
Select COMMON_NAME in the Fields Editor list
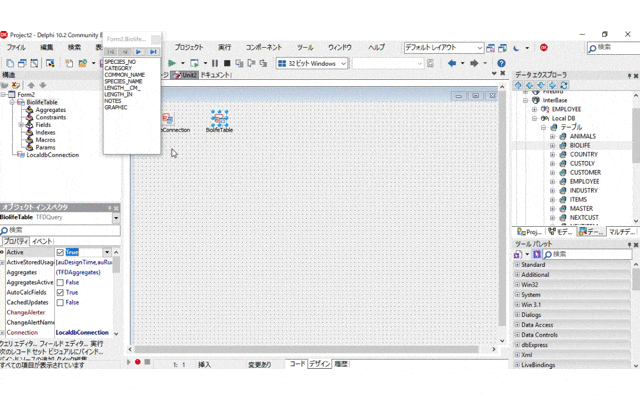[124, 75]
